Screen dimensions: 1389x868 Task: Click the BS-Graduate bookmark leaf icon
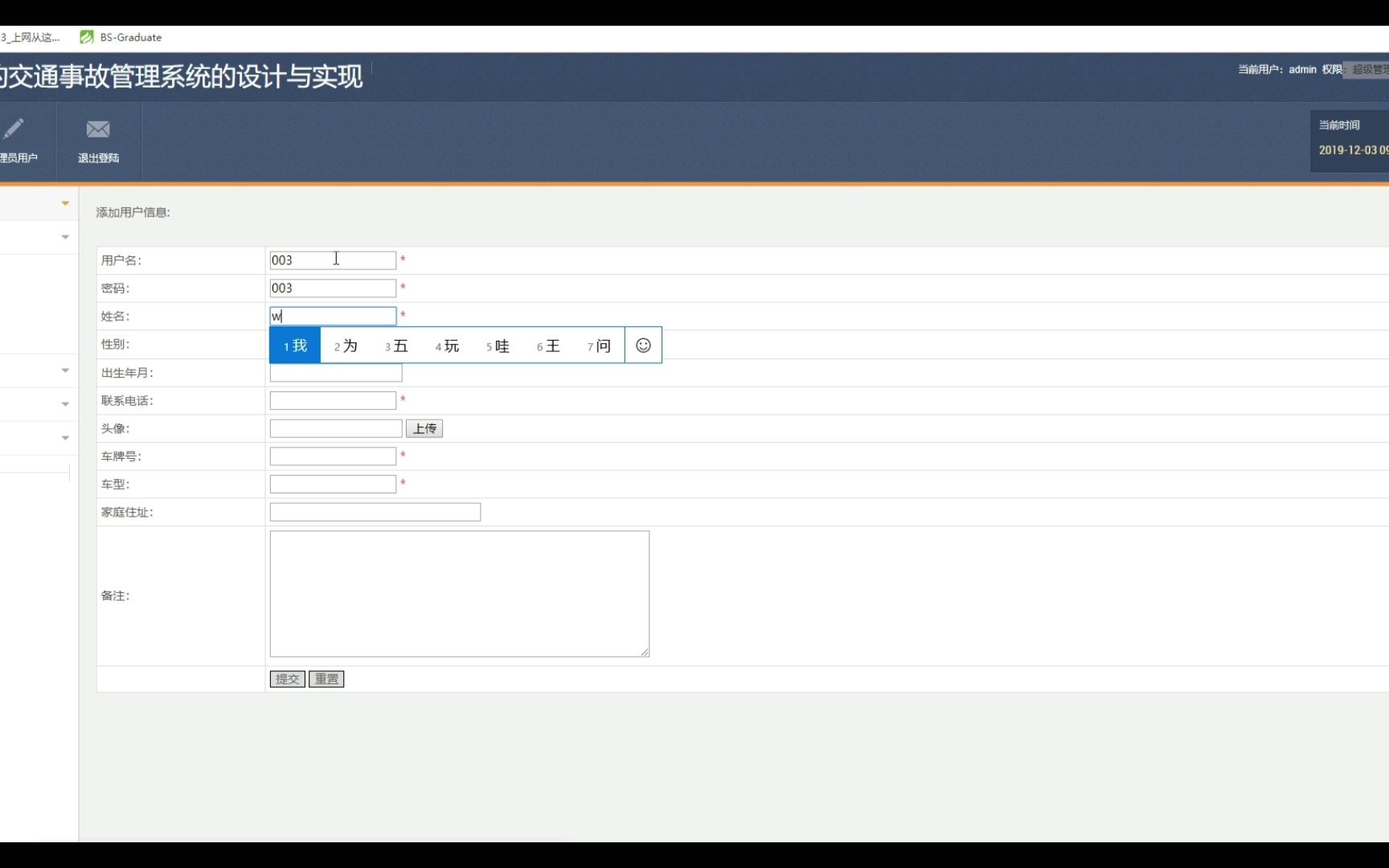(x=87, y=37)
